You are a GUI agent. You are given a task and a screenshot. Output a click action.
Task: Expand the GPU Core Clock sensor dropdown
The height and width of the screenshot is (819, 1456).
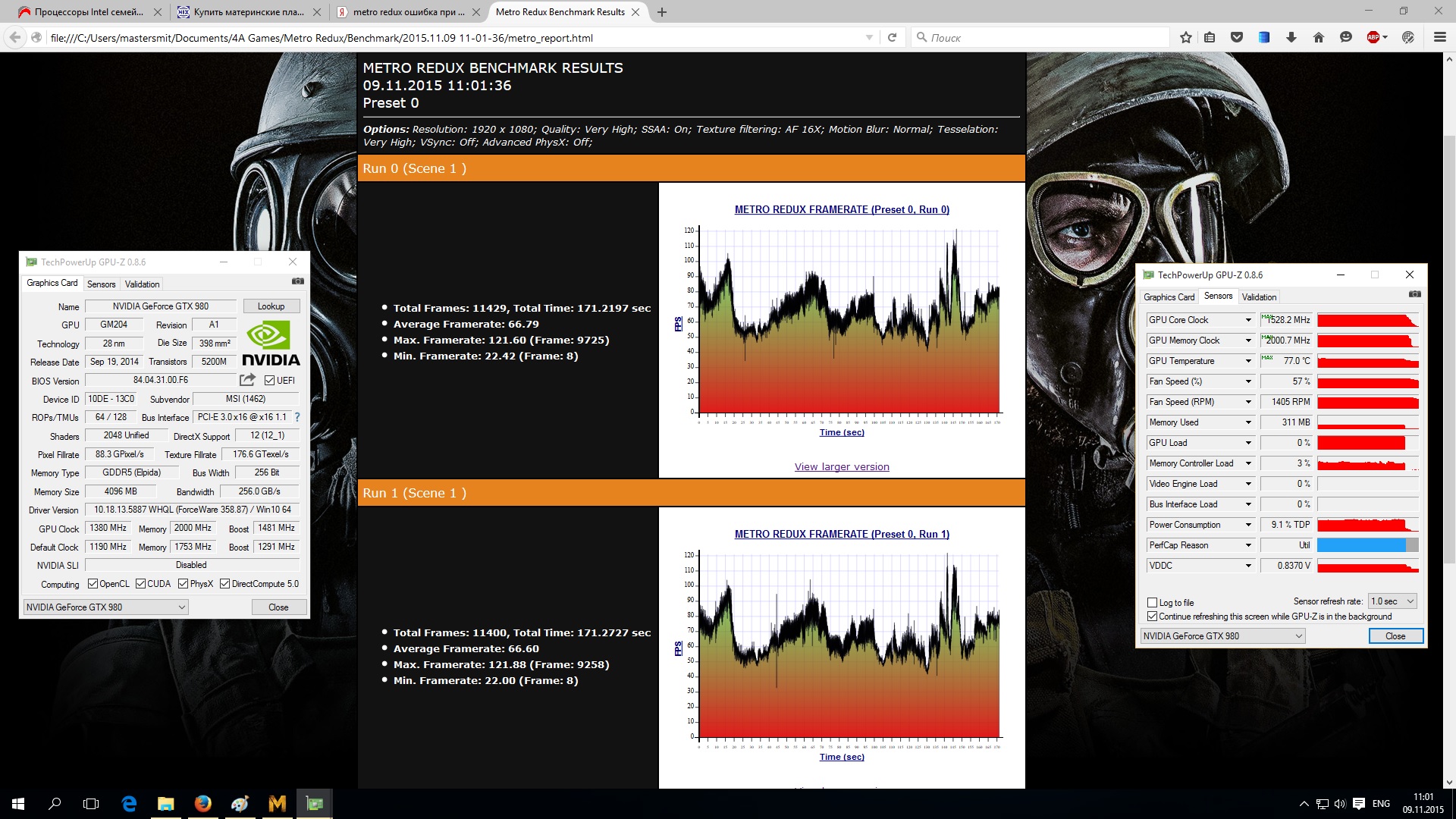1248,320
